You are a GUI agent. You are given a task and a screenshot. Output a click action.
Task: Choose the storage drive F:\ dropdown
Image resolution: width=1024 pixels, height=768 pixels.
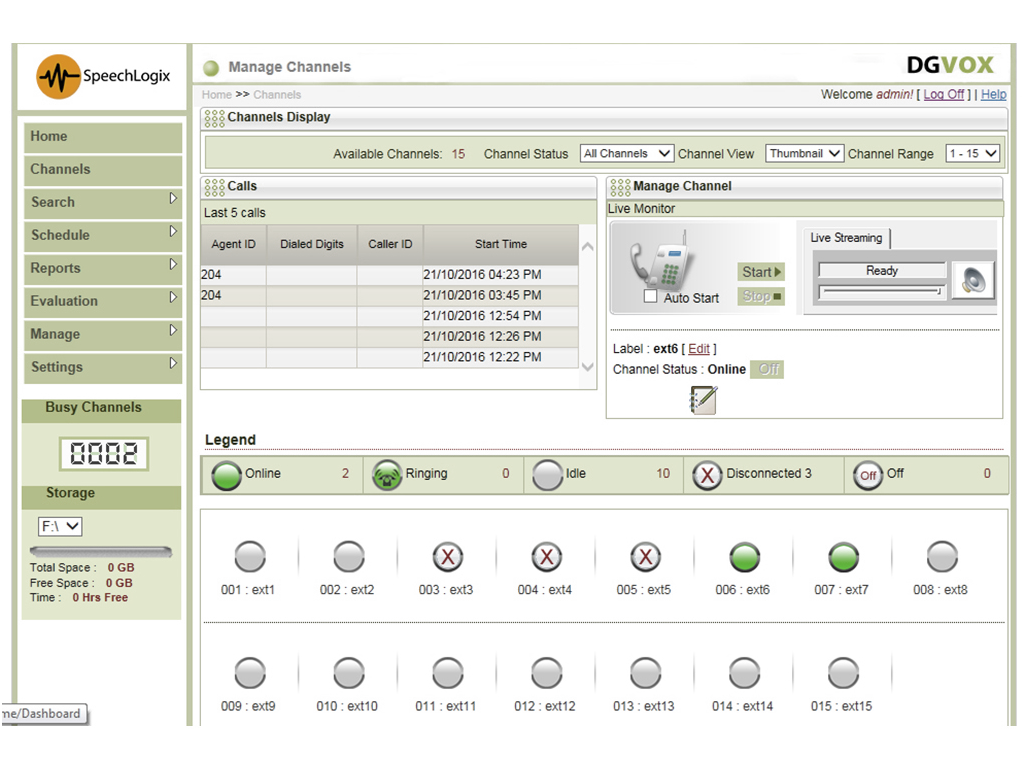(60, 526)
